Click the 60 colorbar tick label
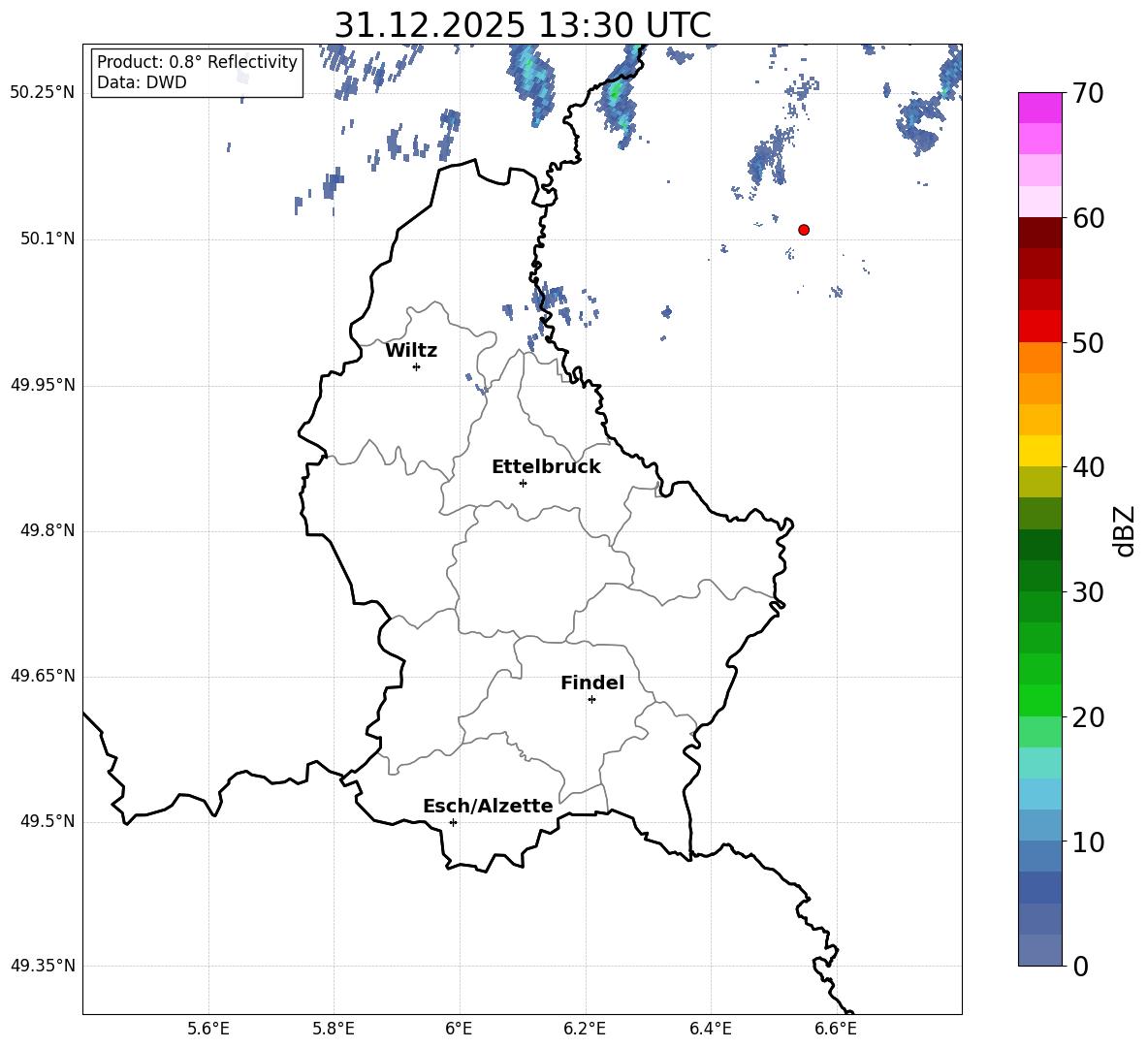The height and width of the screenshot is (1048, 1148). click(1088, 218)
